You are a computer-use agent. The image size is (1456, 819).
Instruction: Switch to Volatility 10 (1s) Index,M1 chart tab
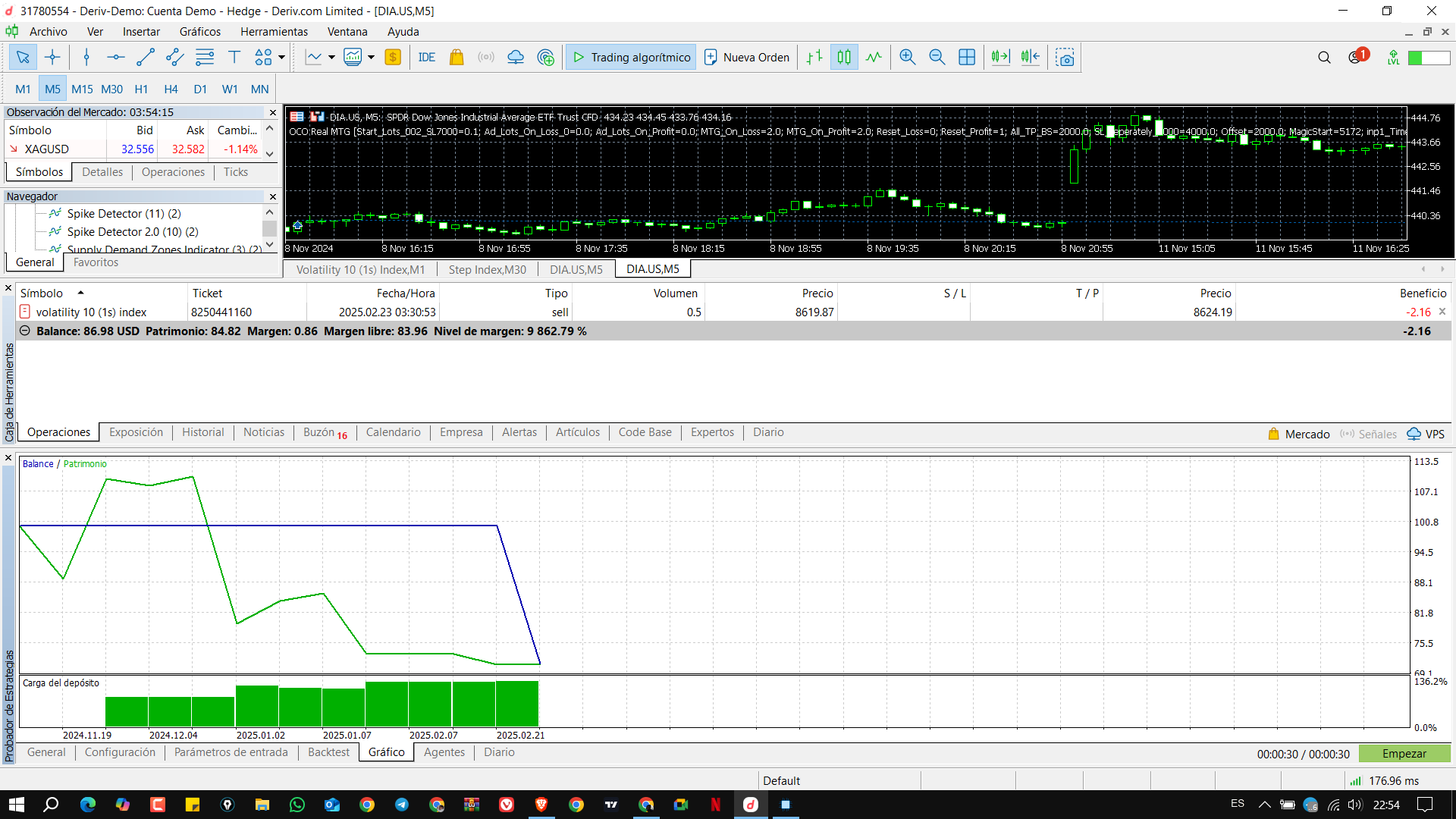click(x=360, y=269)
